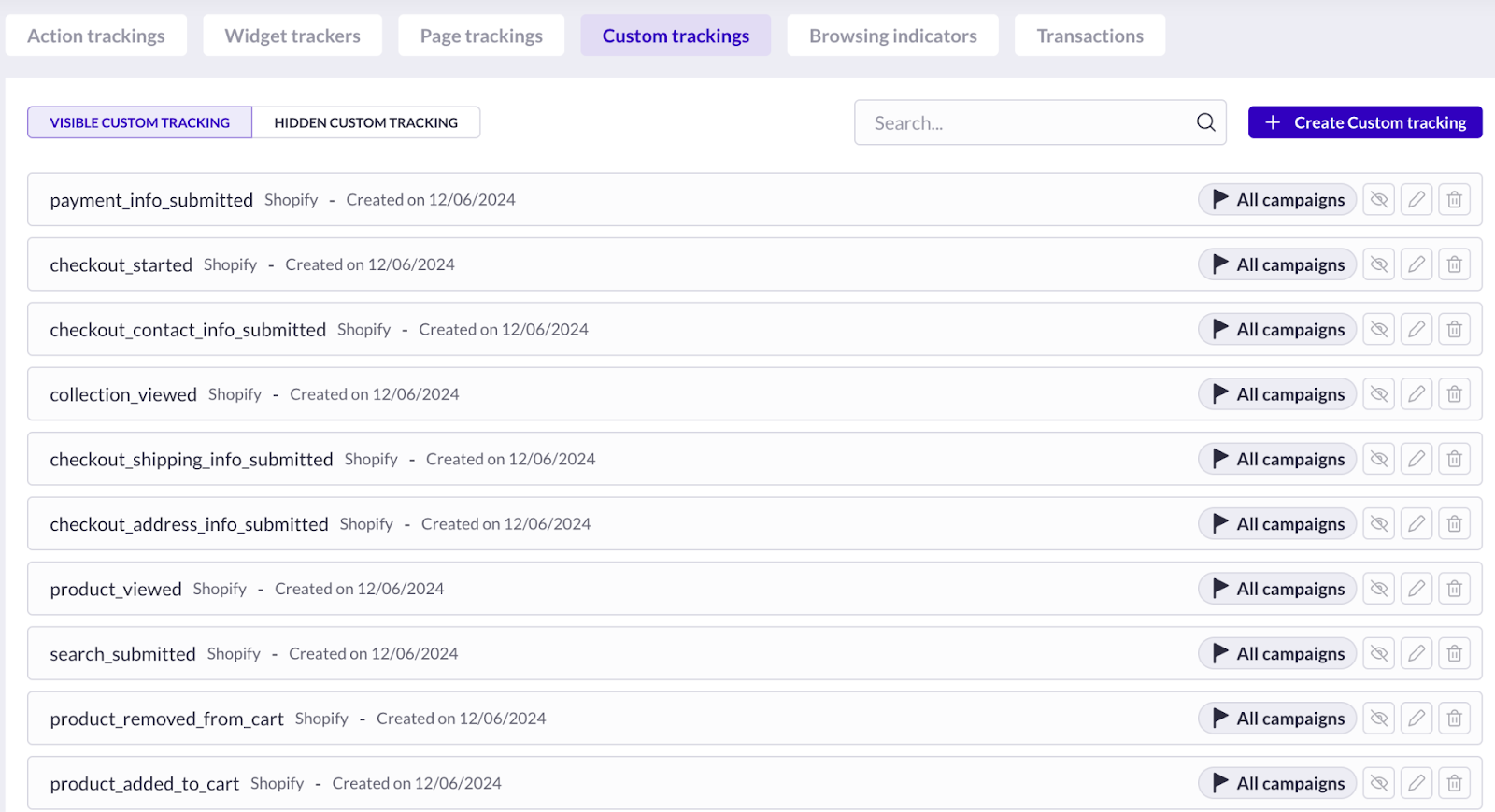Switch to Widget trackers tab
Viewport: 1495px width, 812px height.
pyautogui.click(x=292, y=36)
